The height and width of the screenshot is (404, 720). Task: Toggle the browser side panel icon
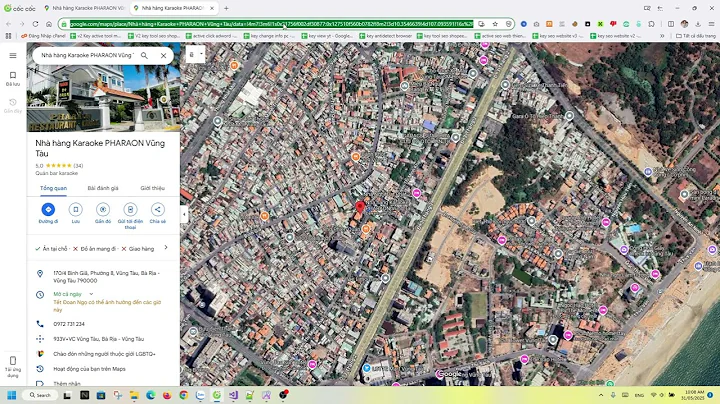point(671,24)
